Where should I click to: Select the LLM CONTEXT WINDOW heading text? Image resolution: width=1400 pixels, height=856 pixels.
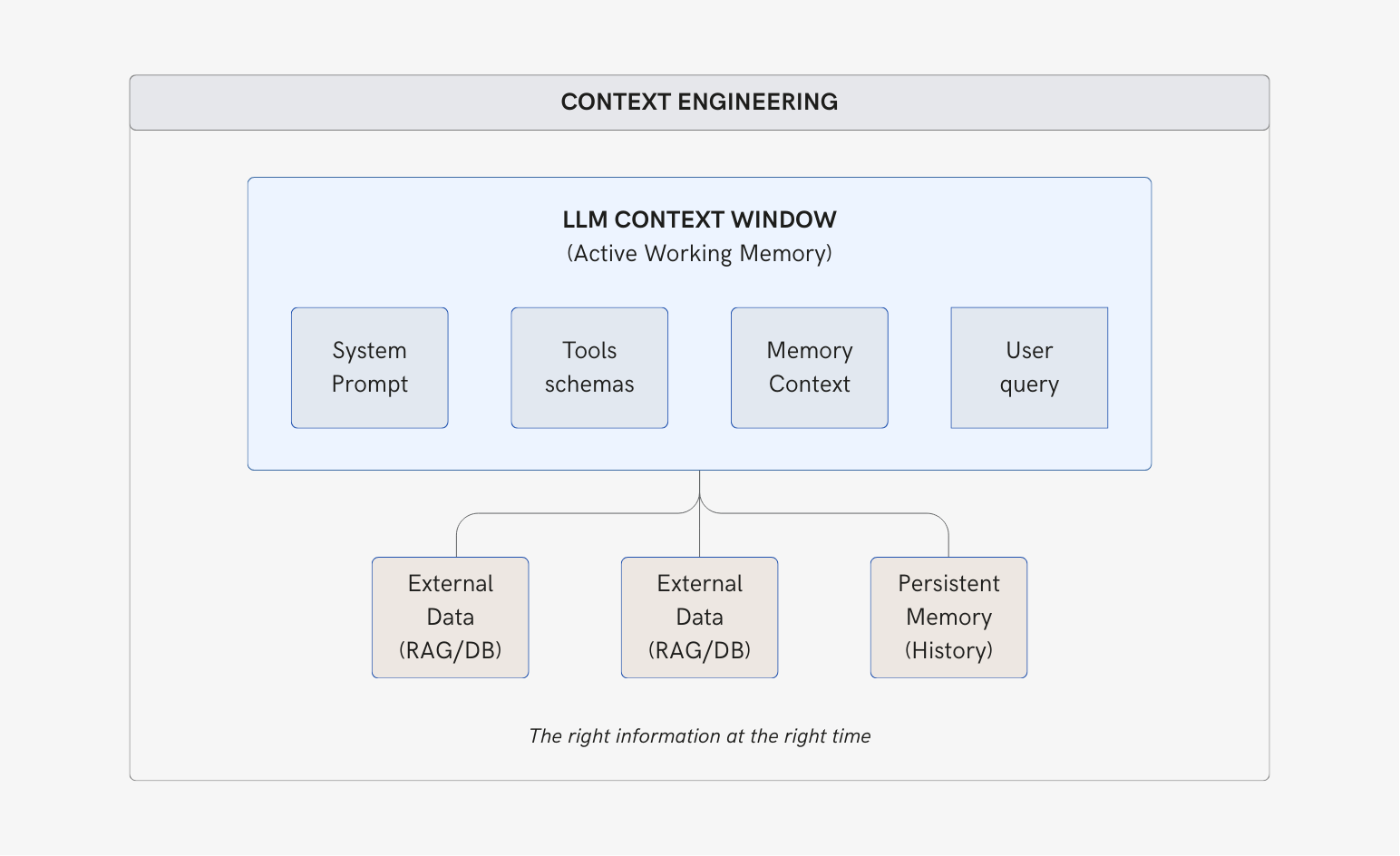click(699, 219)
